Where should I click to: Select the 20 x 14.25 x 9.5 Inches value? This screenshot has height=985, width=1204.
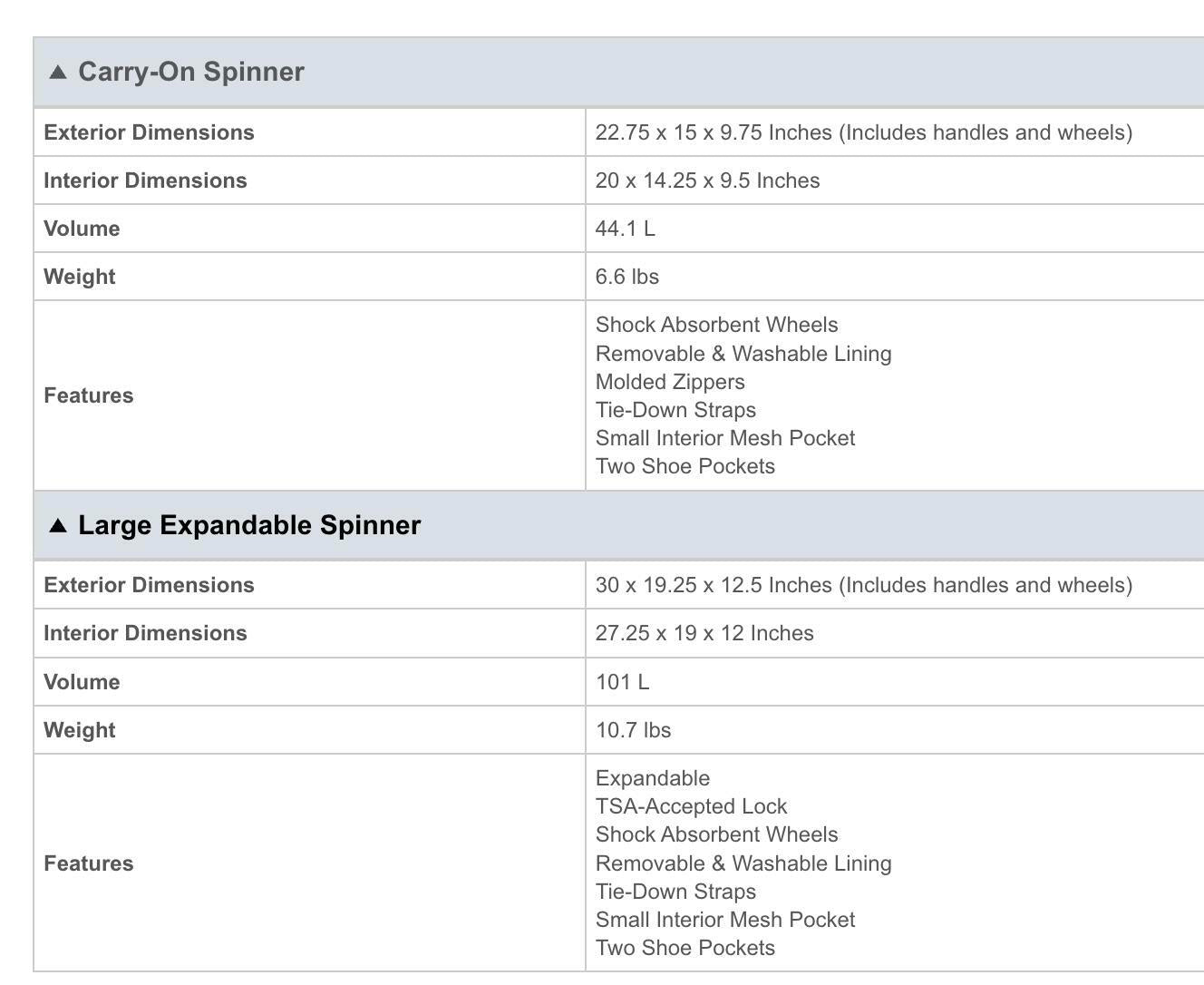point(707,180)
